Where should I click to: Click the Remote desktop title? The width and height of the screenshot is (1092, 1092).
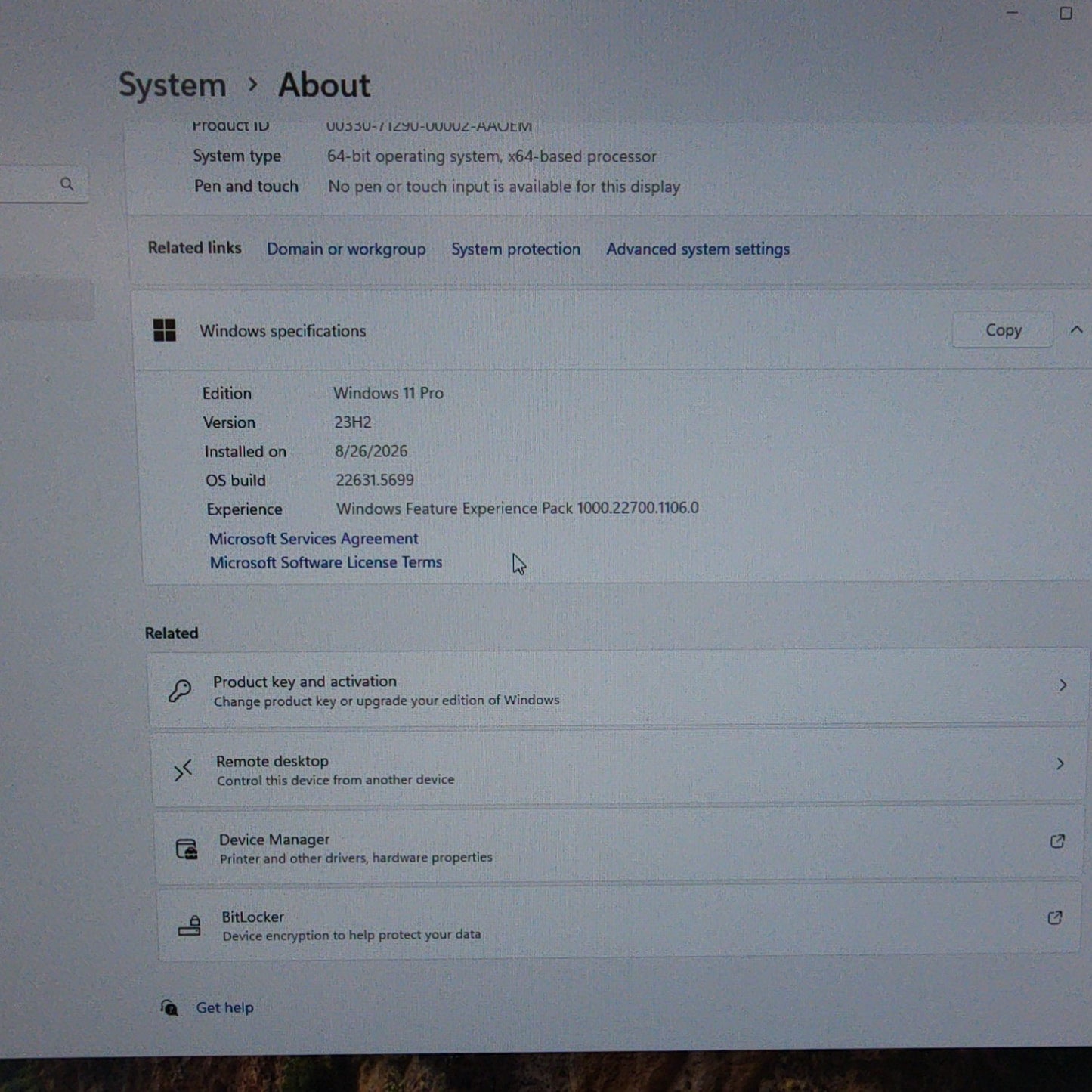pyautogui.click(x=272, y=761)
